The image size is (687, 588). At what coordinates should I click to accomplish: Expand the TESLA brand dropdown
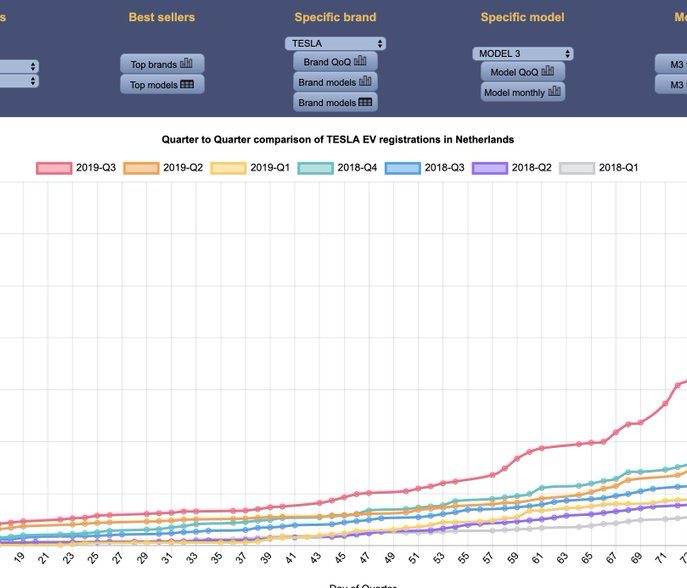(x=335, y=43)
